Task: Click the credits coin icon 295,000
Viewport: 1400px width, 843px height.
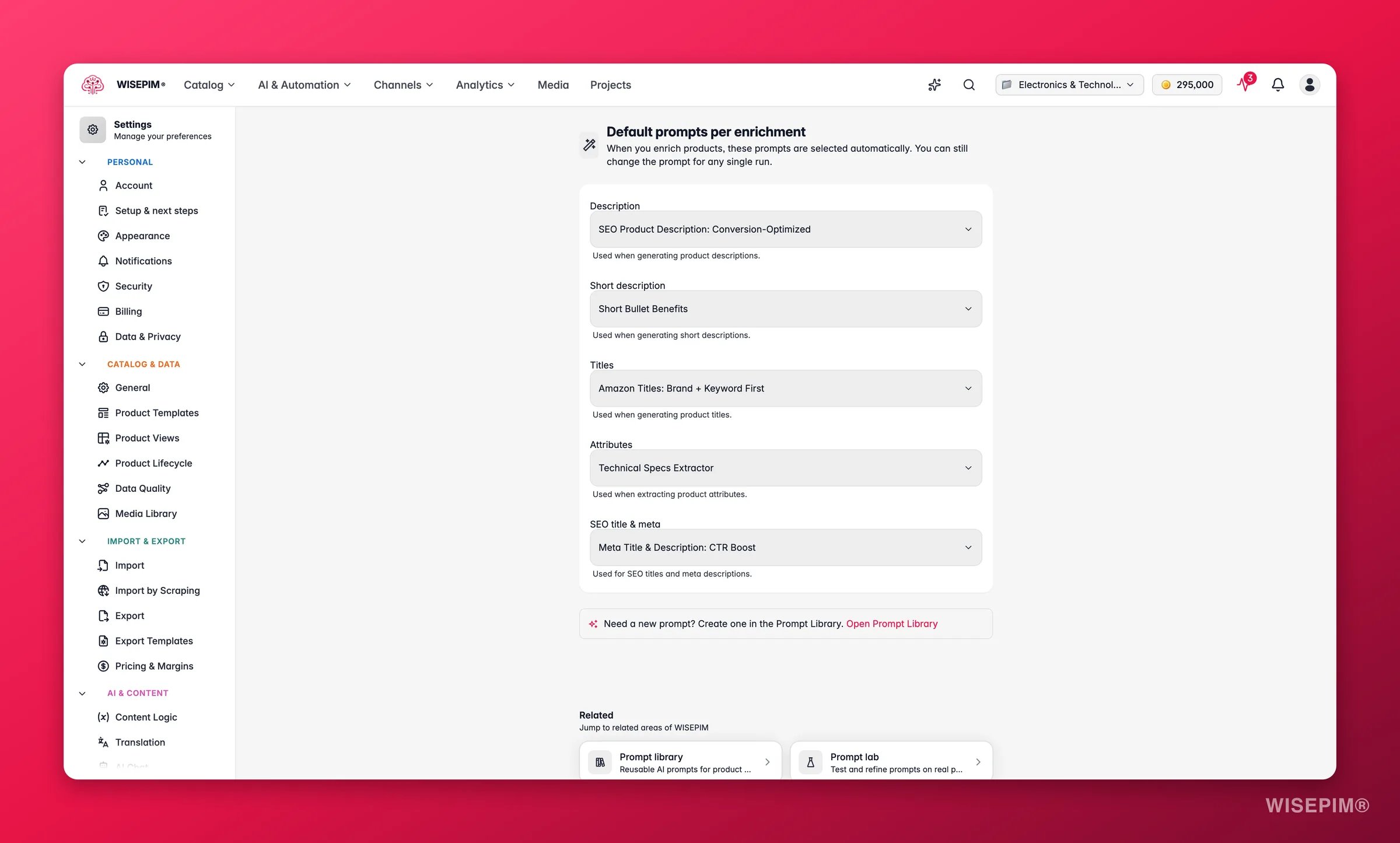Action: 1166,85
